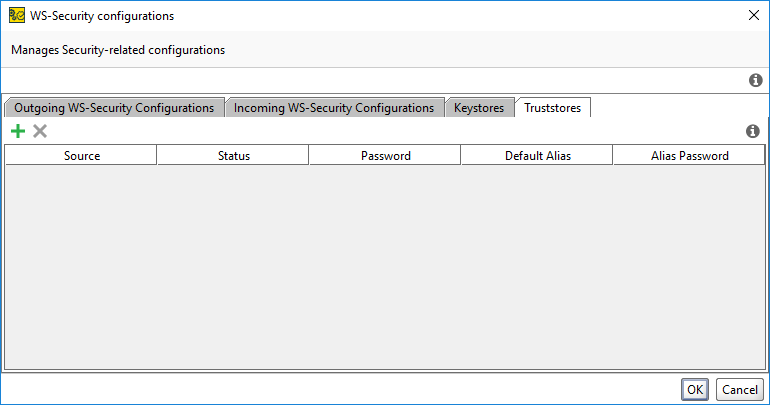Add a new truststore with the green plus
770x405 pixels.
18,131
